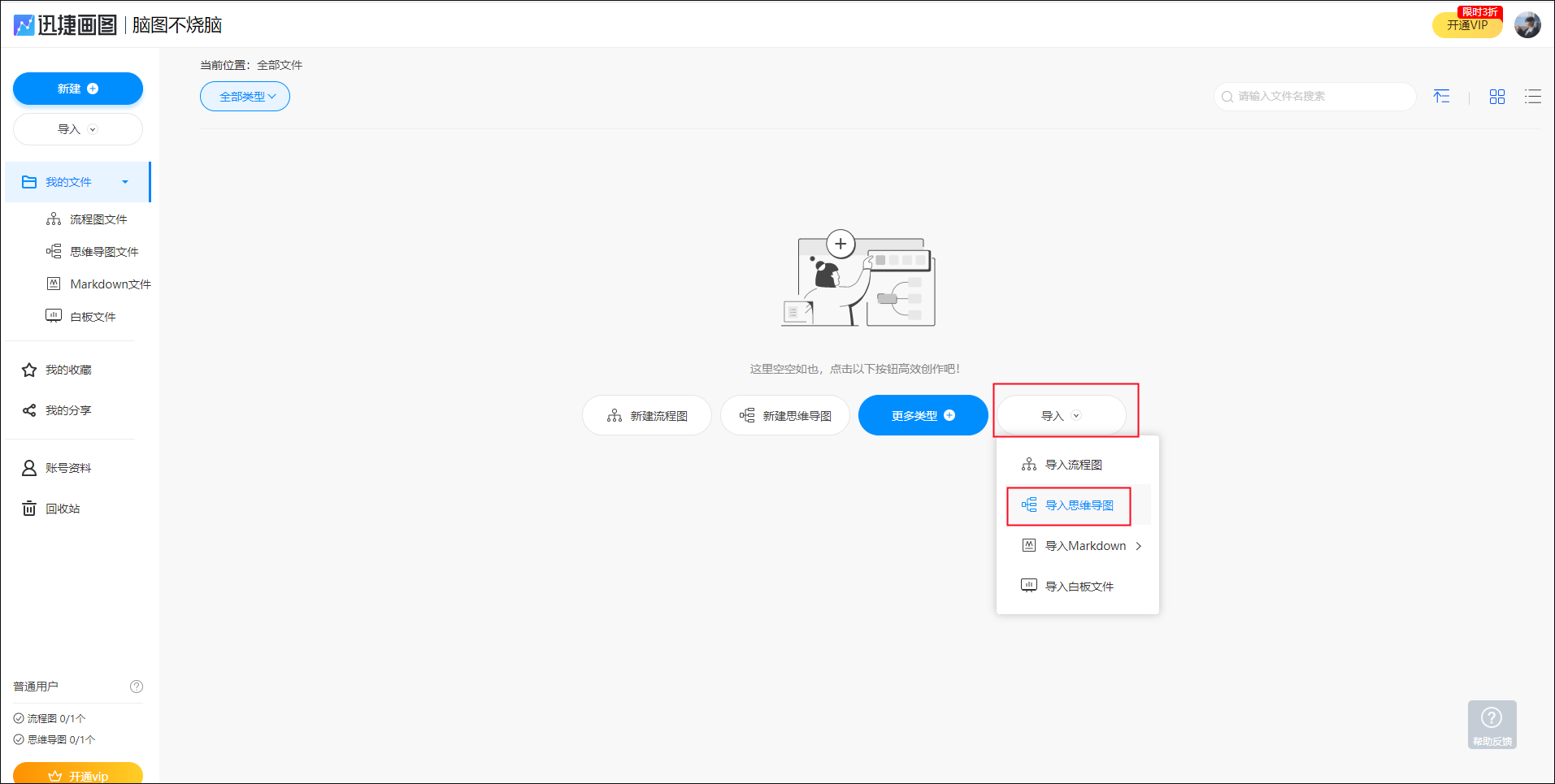Viewport: 1555px width, 784px height.
Task: Click the Markdown文件 sidebar icon
Action: click(x=54, y=284)
